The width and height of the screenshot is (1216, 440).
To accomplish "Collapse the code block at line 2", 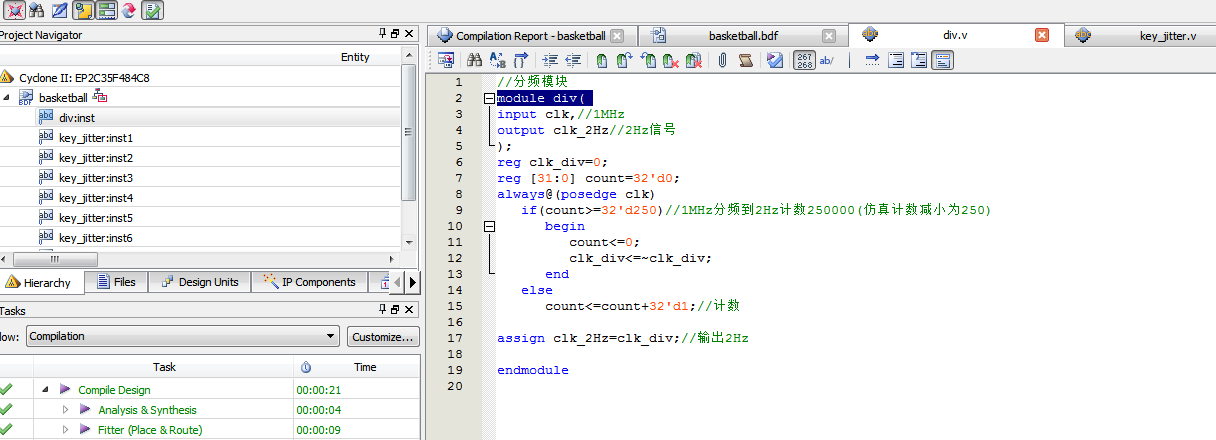I will pos(489,98).
